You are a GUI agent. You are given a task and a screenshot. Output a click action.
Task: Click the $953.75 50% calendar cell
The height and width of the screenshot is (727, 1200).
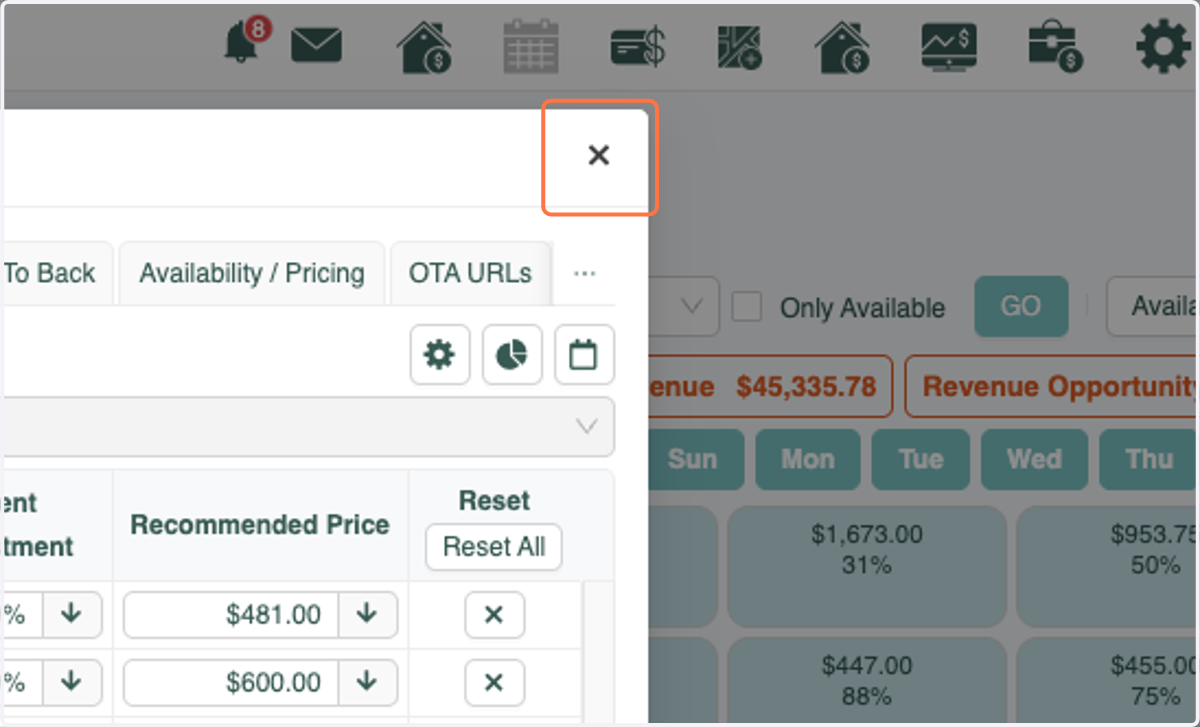click(x=1108, y=566)
